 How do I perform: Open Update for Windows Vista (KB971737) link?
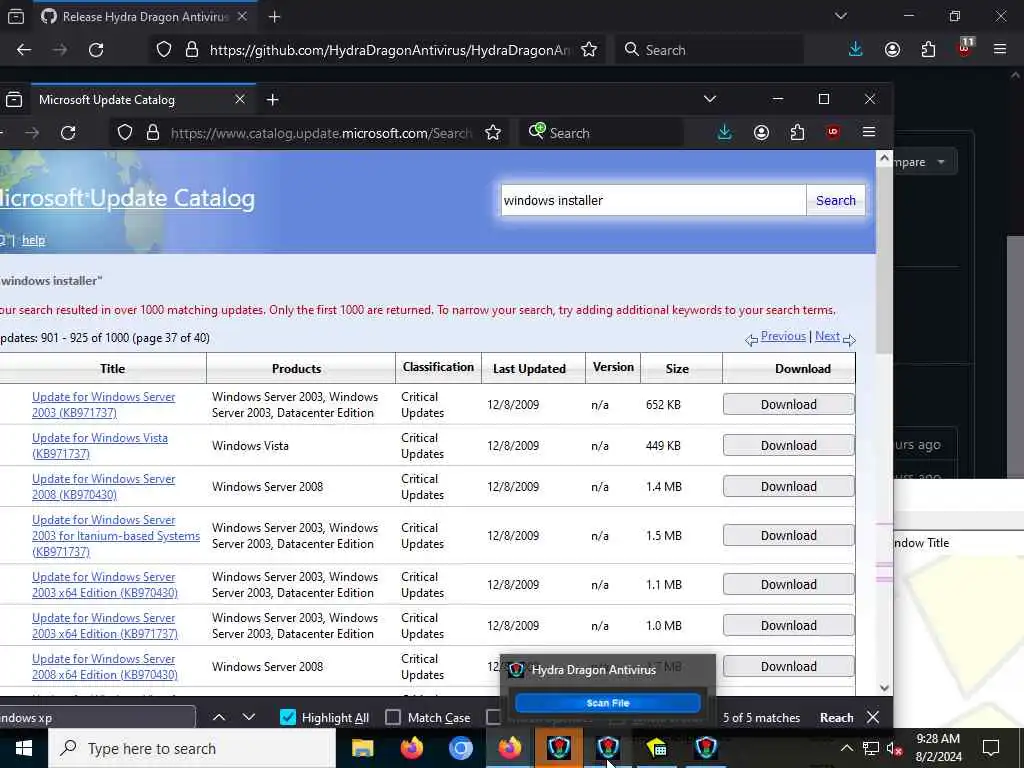click(100, 445)
